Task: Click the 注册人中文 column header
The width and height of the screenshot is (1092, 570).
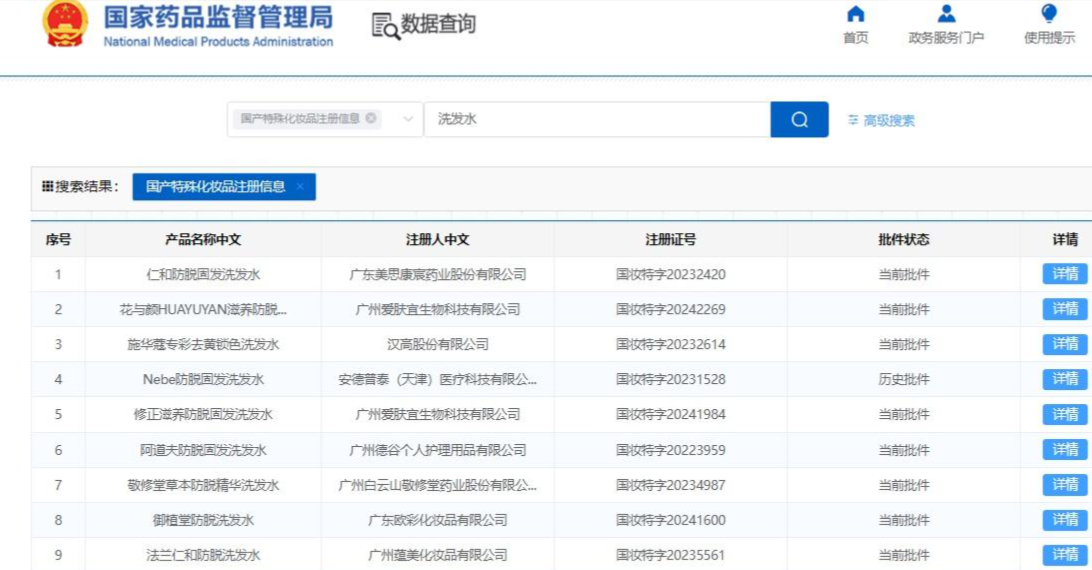Action: (x=437, y=240)
